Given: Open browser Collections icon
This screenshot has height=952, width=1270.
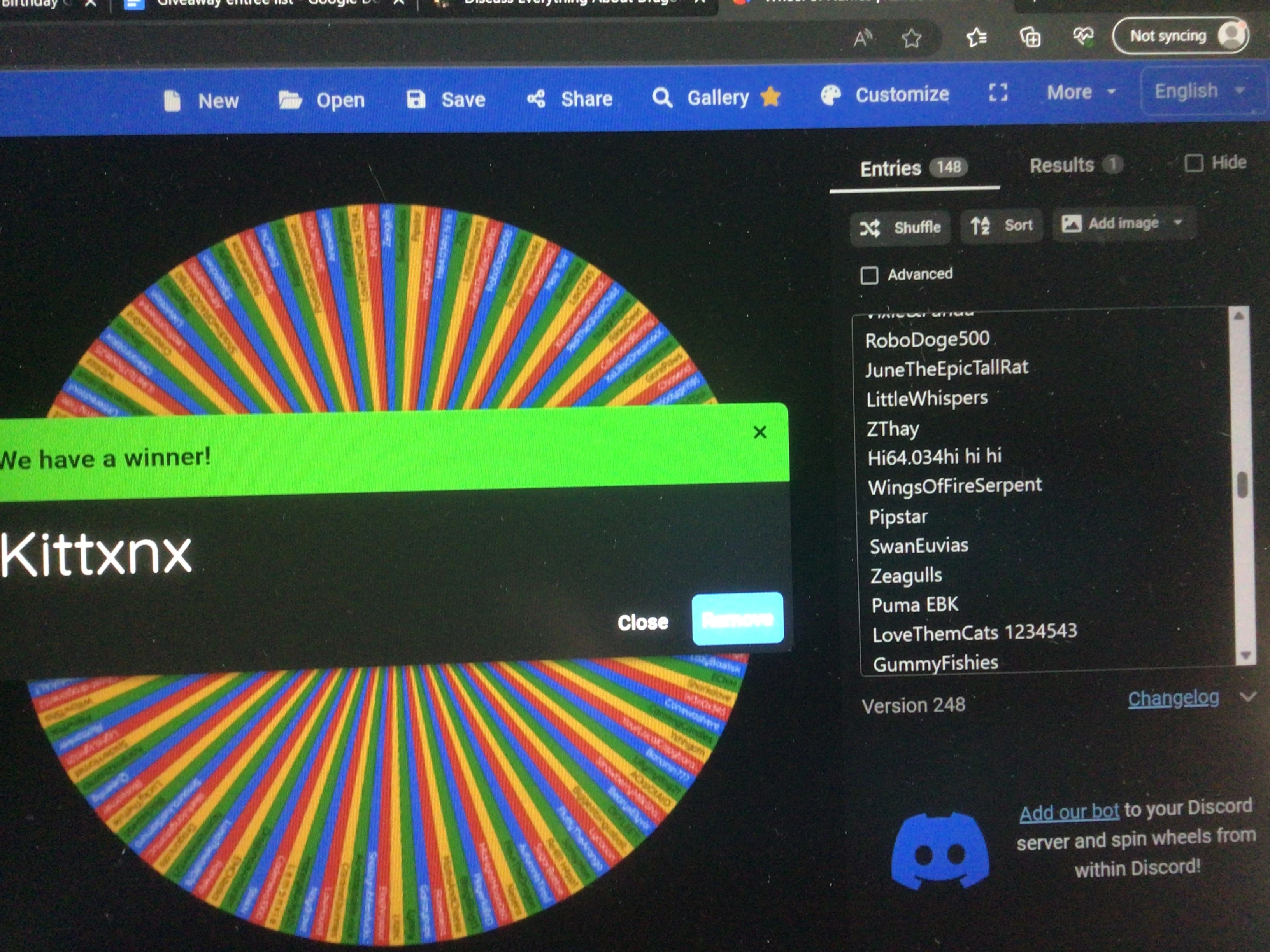Looking at the screenshot, I should (1030, 38).
